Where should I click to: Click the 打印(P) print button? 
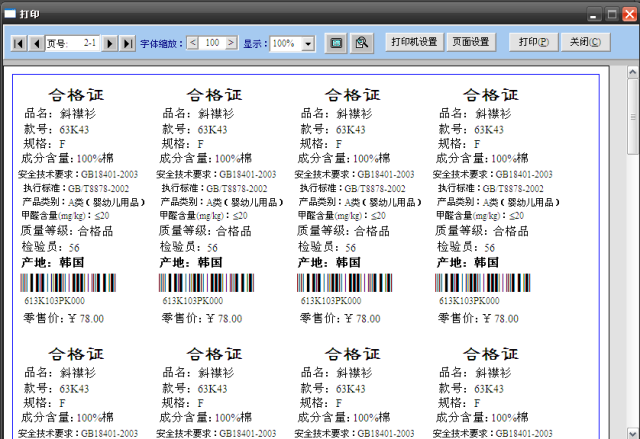[x=533, y=43]
